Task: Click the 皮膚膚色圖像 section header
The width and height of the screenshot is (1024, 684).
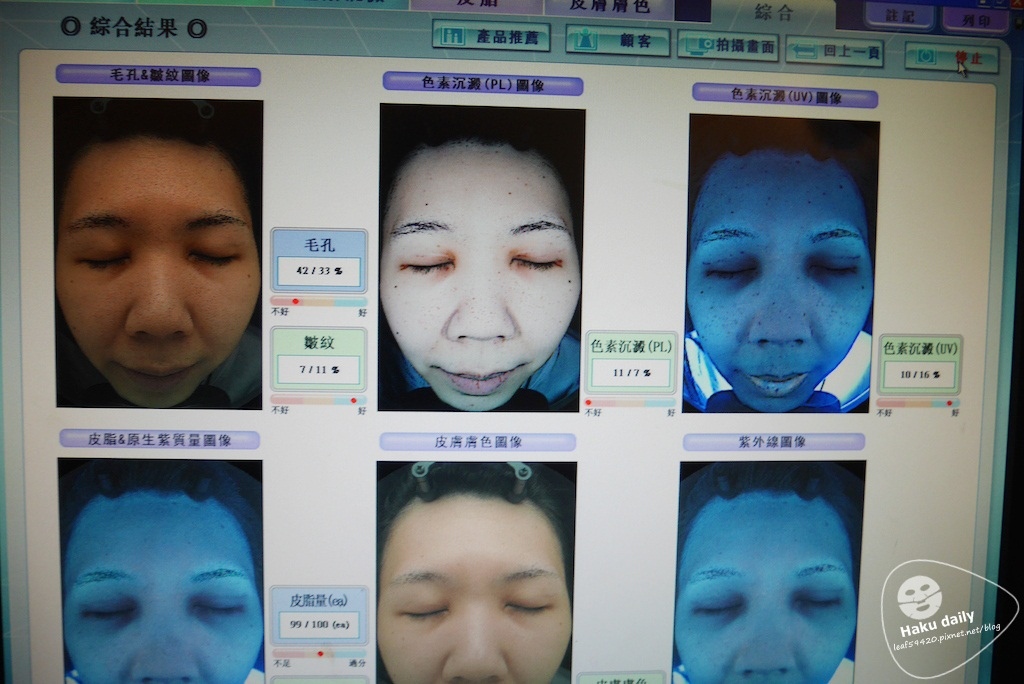Action: tap(477, 442)
